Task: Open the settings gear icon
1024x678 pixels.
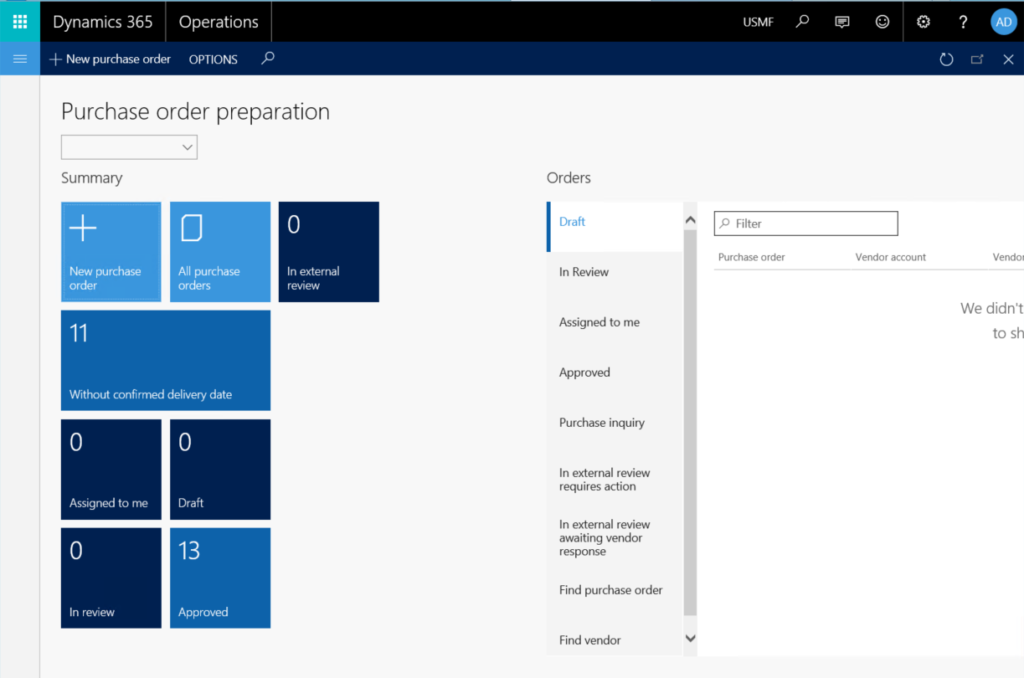Action: pyautogui.click(x=923, y=21)
